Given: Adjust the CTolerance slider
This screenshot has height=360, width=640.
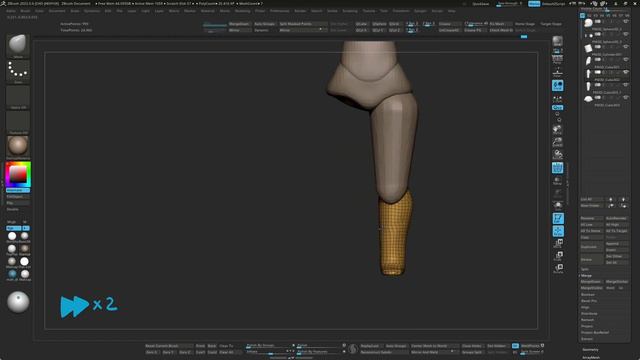Looking at the screenshot, I should 475,24.
